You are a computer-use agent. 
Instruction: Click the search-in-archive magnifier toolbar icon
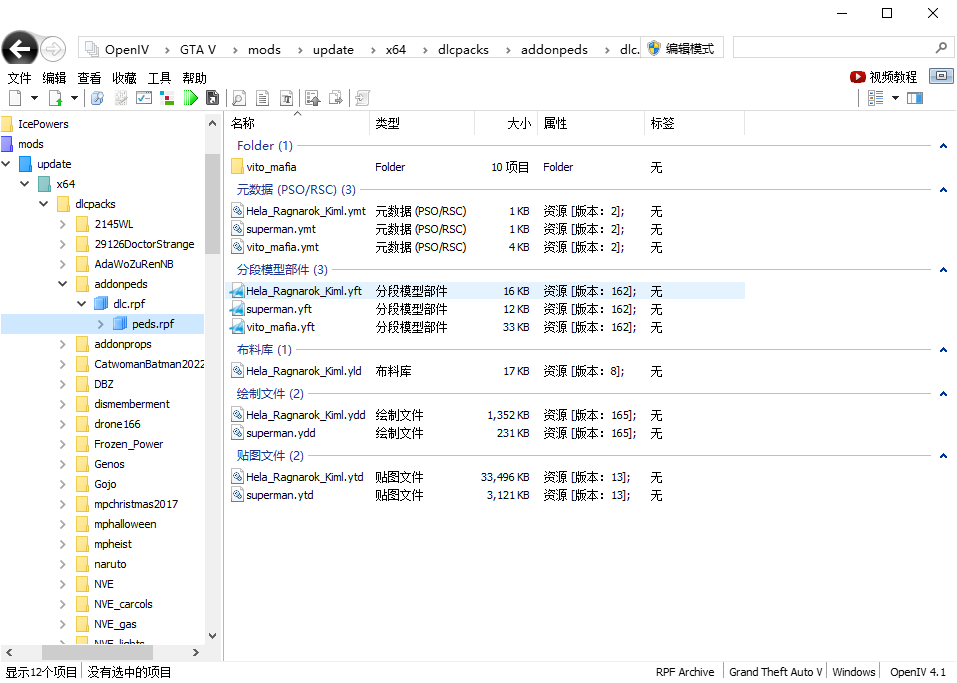97,98
